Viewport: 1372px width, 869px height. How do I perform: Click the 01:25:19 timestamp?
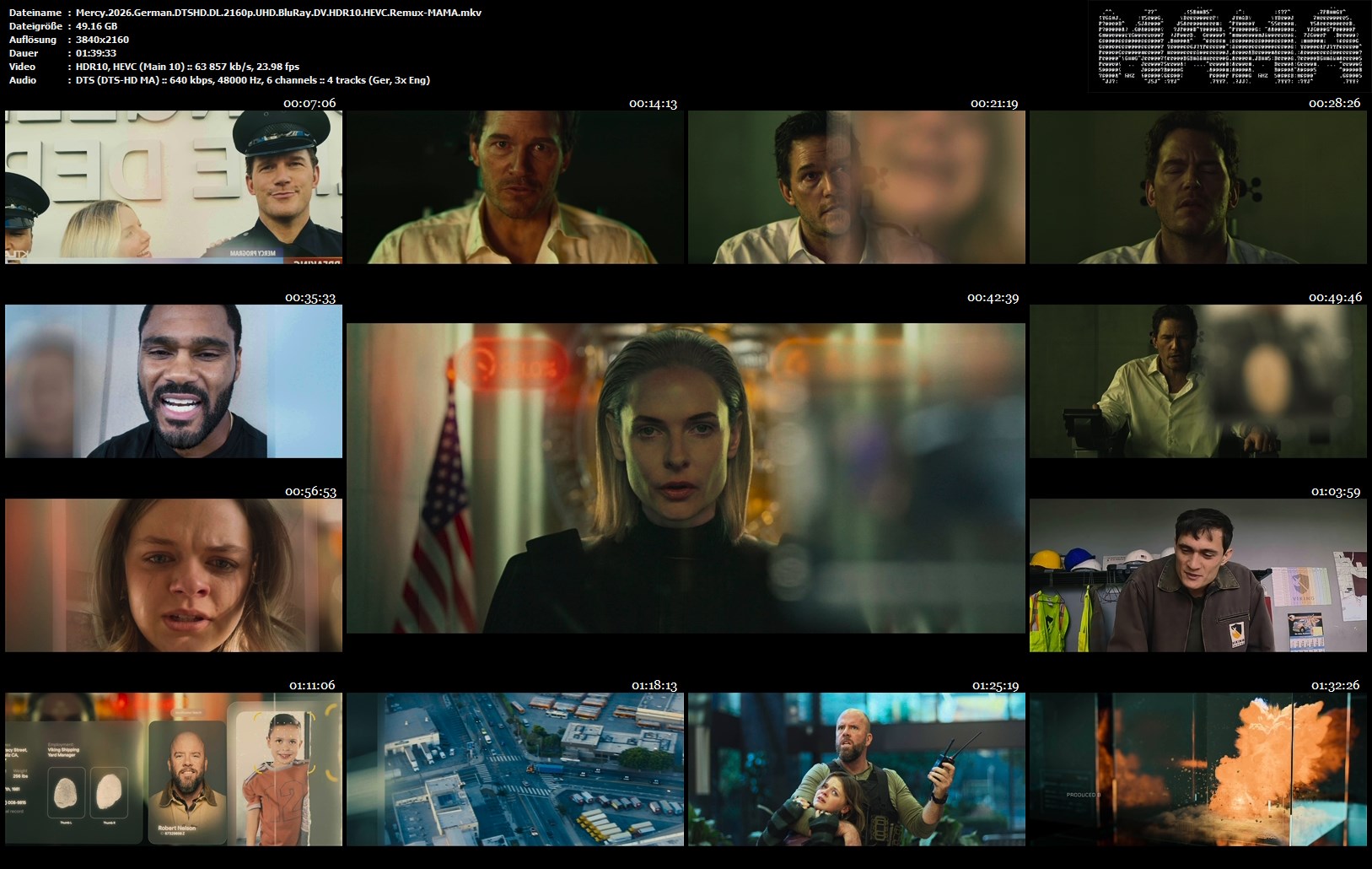995,685
